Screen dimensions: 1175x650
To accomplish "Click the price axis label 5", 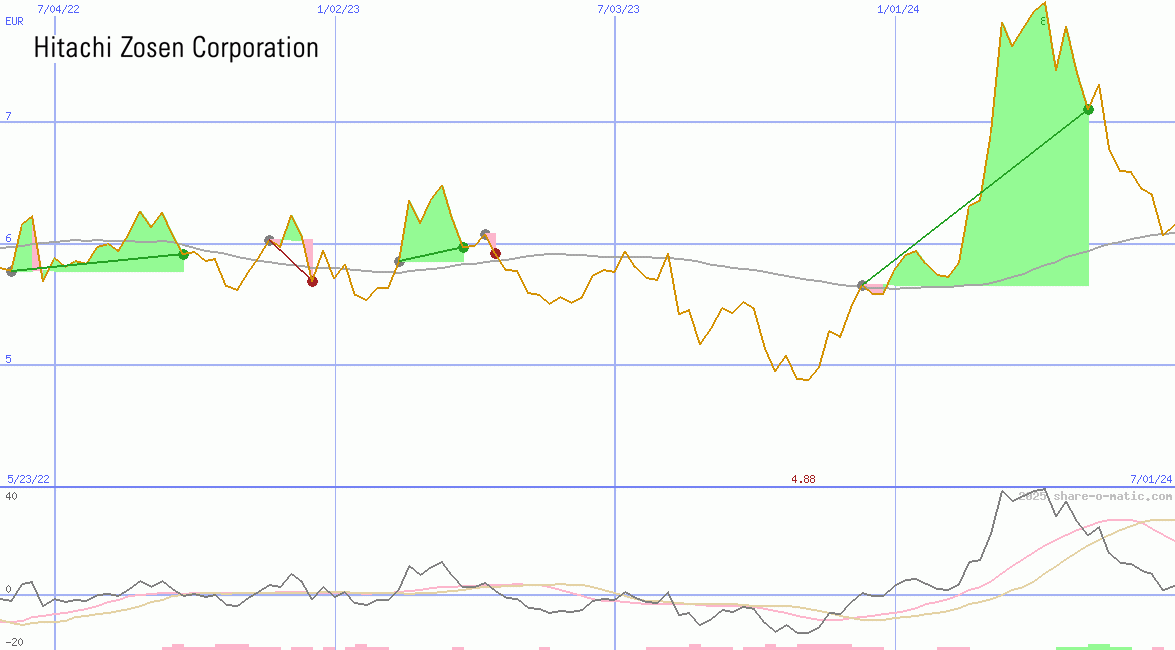I will point(9,359).
